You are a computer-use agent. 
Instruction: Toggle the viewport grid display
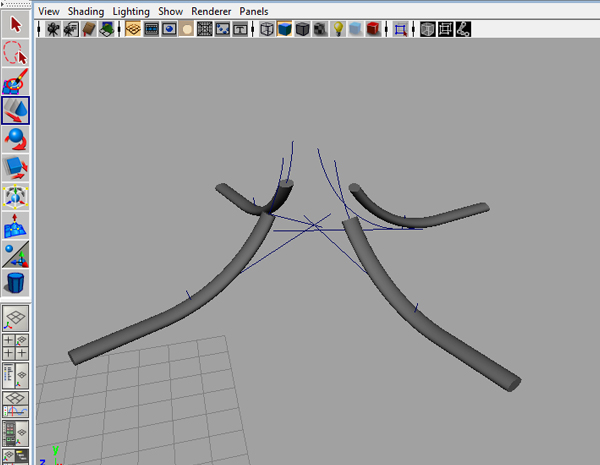tap(133, 29)
